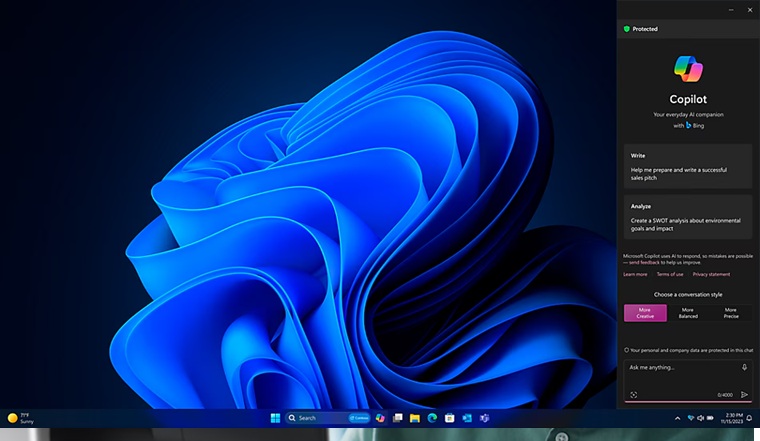
Task: Open Task View on the taskbar
Action: click(x=397, y=418)
